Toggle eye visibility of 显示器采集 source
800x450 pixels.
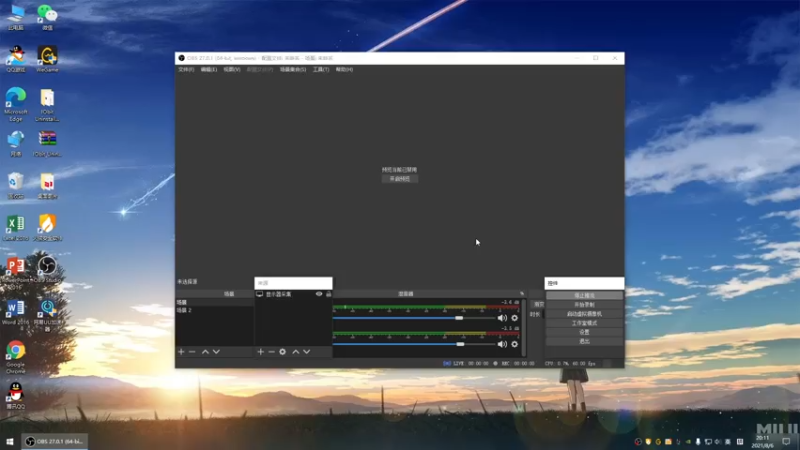click(319, 294)
